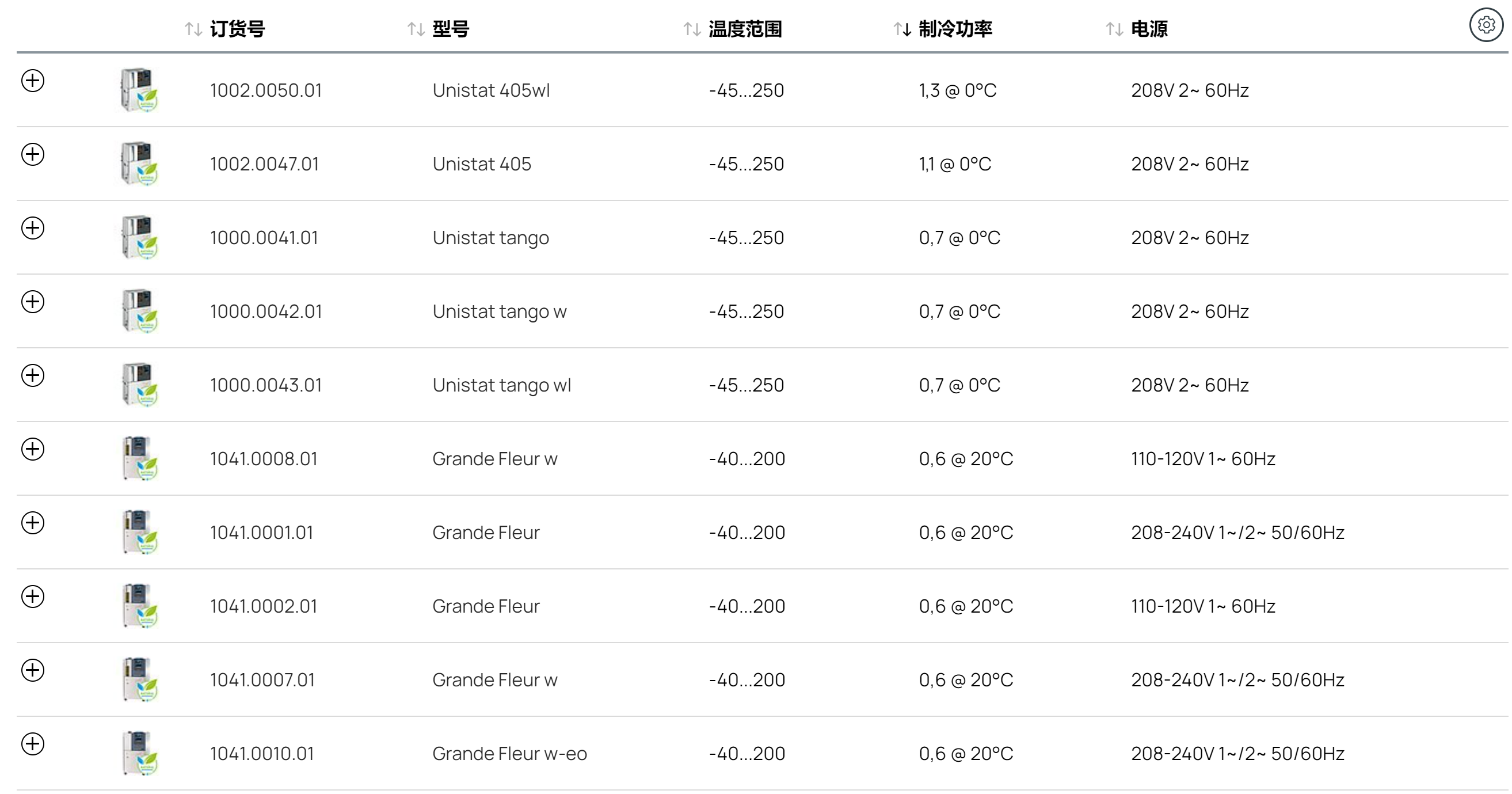This screenshot has height=794, width=1512.
Task: Click the 温度范围 column header
Action: click(745, 29)
